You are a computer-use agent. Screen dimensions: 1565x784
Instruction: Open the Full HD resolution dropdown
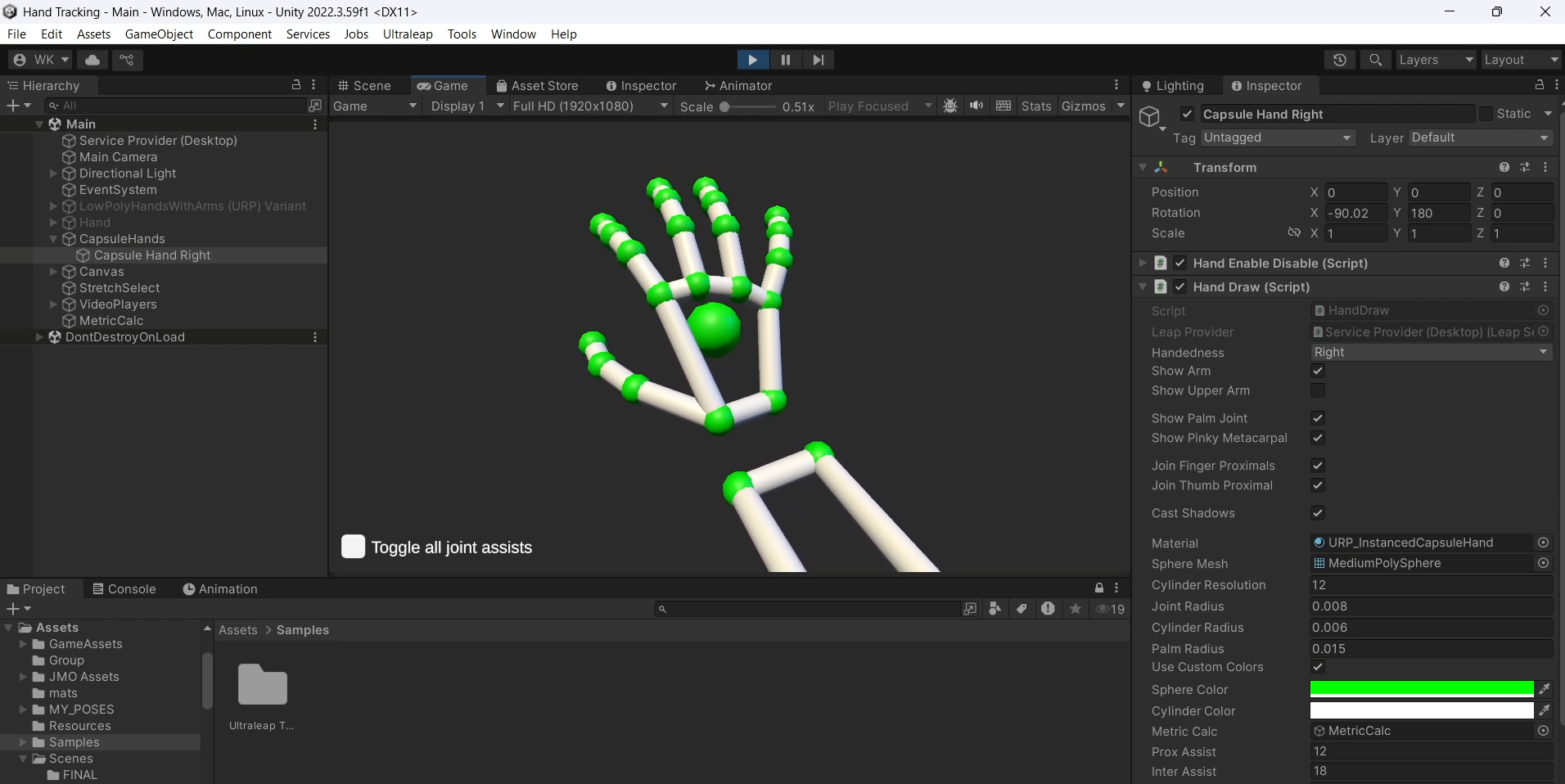tap(589, 106)
